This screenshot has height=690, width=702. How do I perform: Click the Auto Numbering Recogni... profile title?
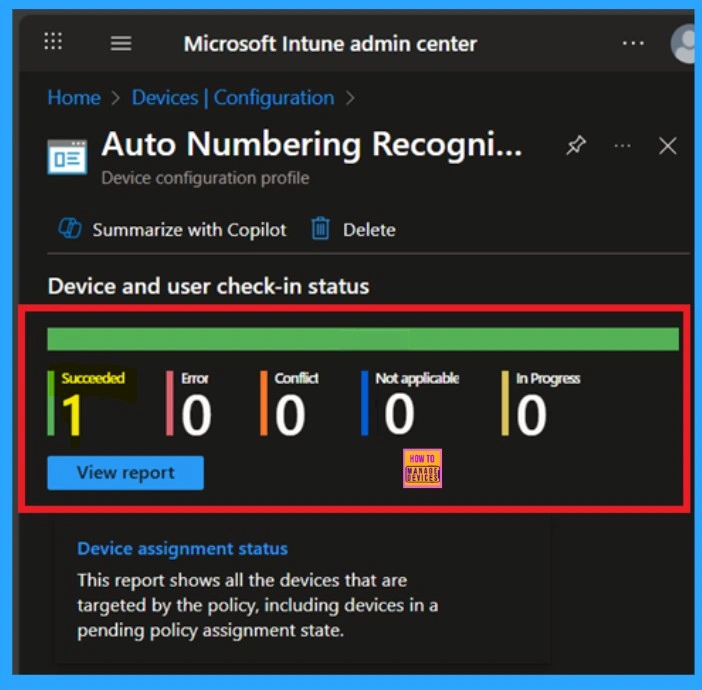(x=312, y=145)
